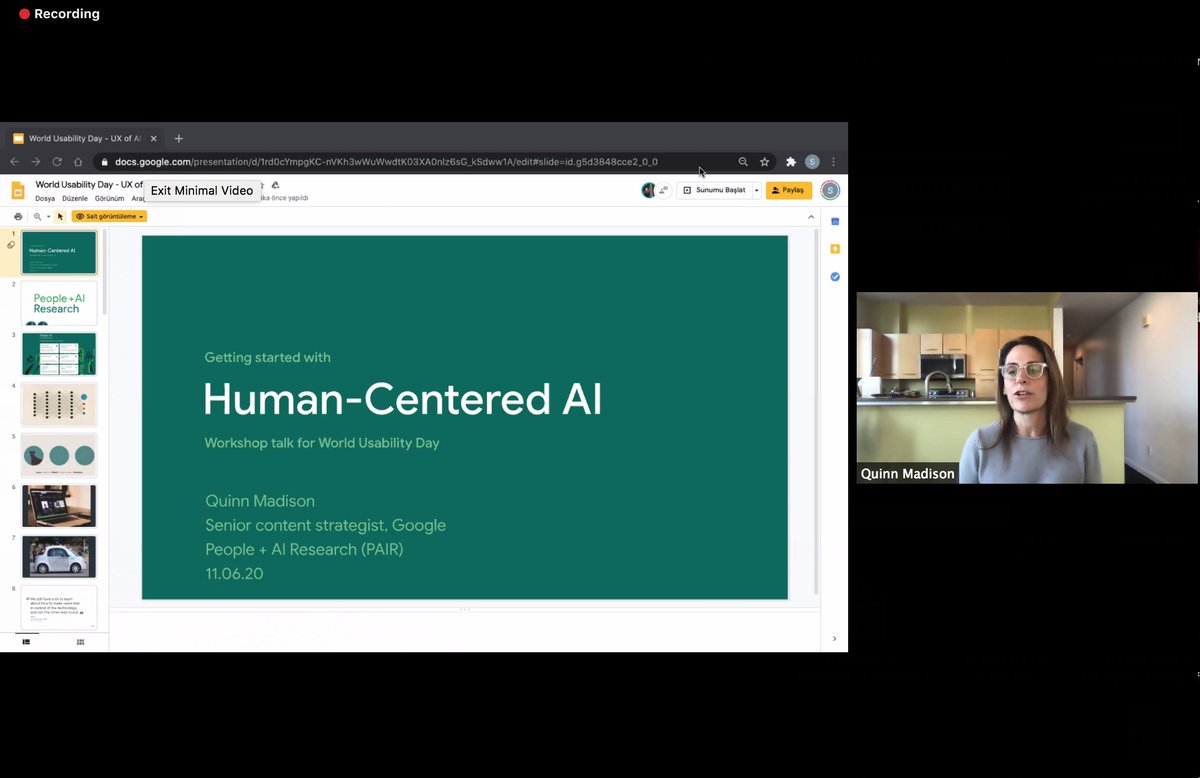
Task: Expand the Sunumu Başlat dropdown arrow
Action: click(x=757, y=190)
